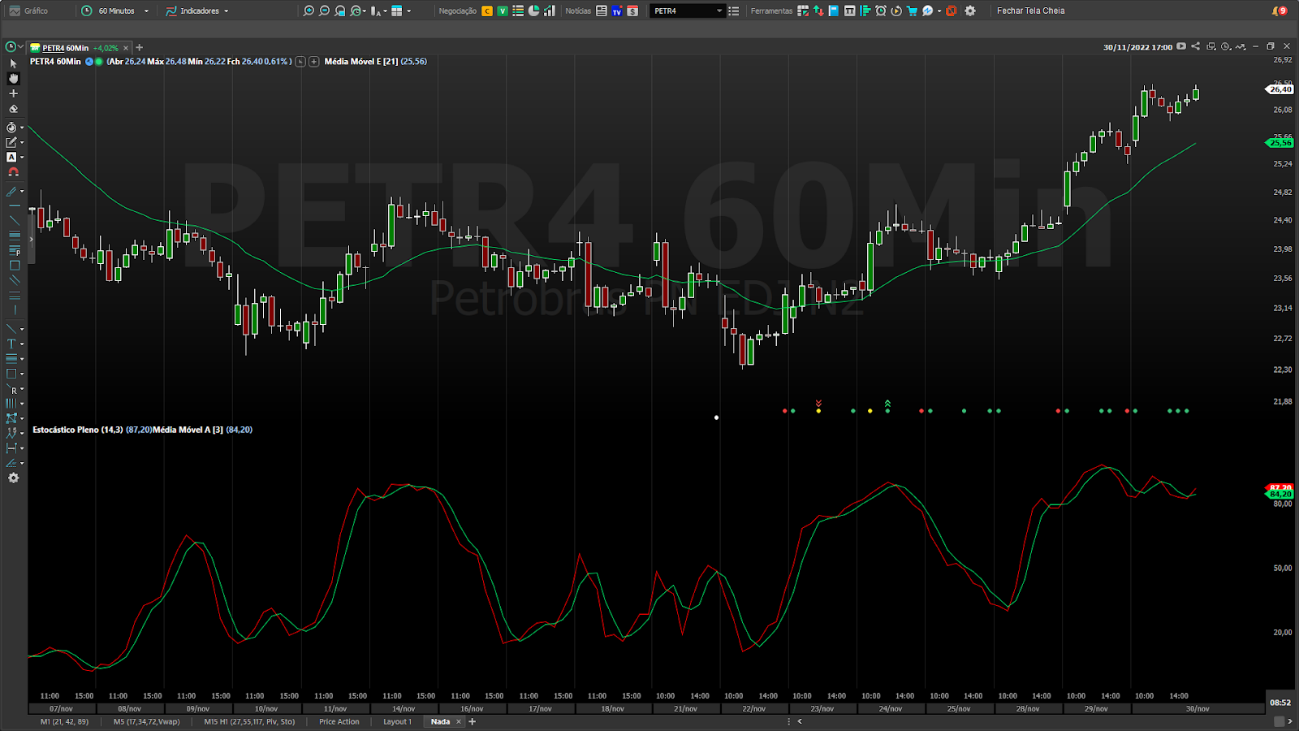Viewport: 1299px width, 731px height.
Task: Click the green-red arrows trade icon
Action: tap(818, 11)
